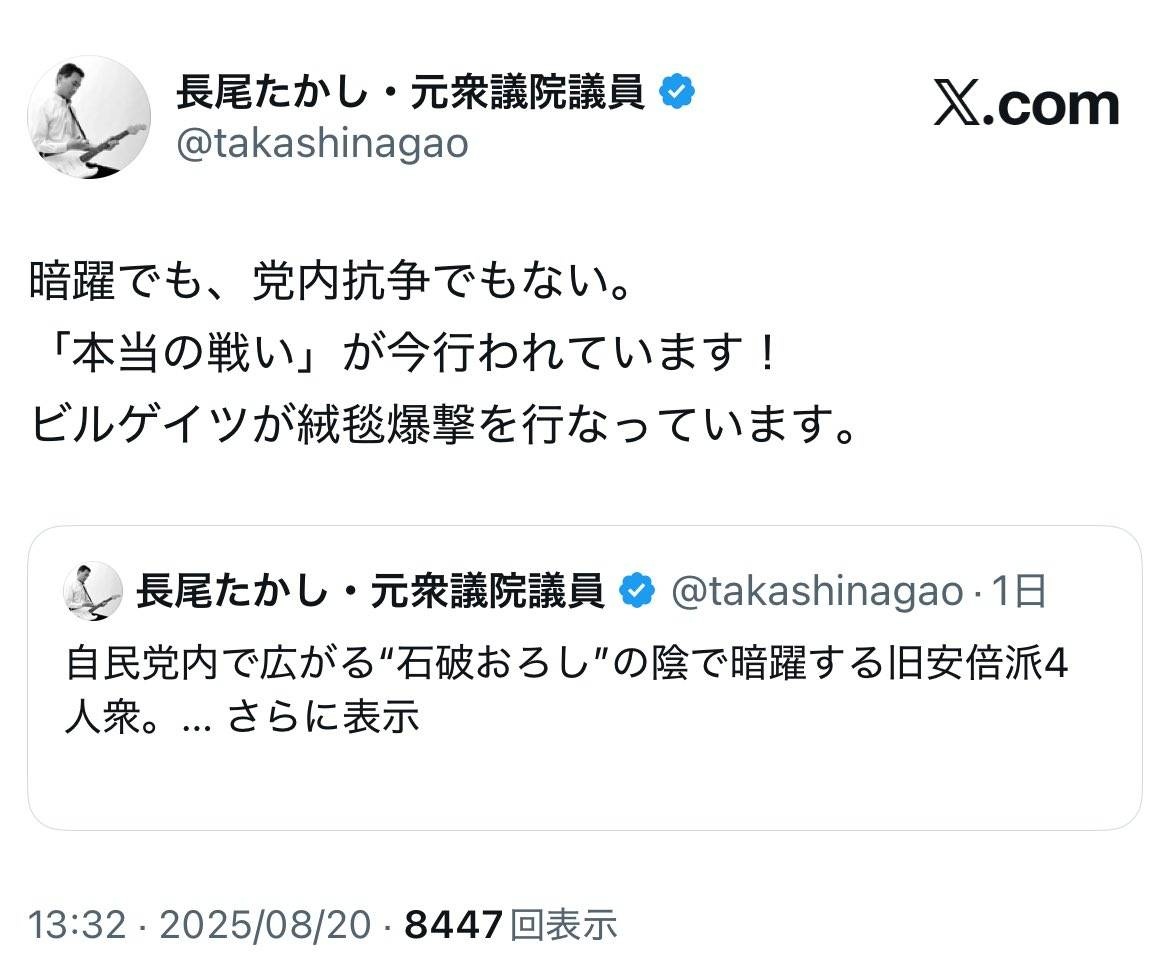Expand the quoted post with さらに表示
The width and height of the screenshot is (1169, 973).
coord(322,717)
